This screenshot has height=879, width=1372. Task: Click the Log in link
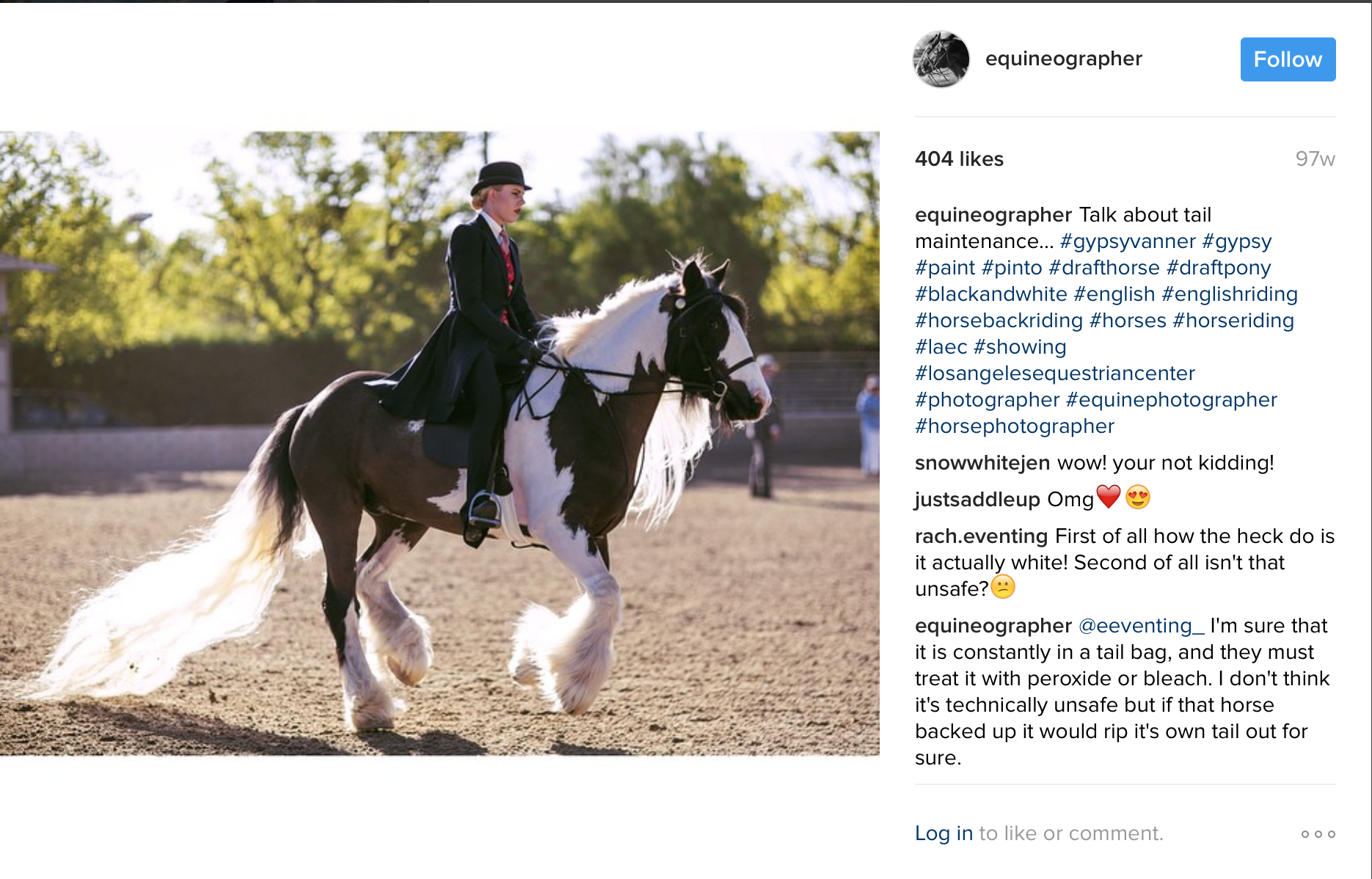point(944,834)
